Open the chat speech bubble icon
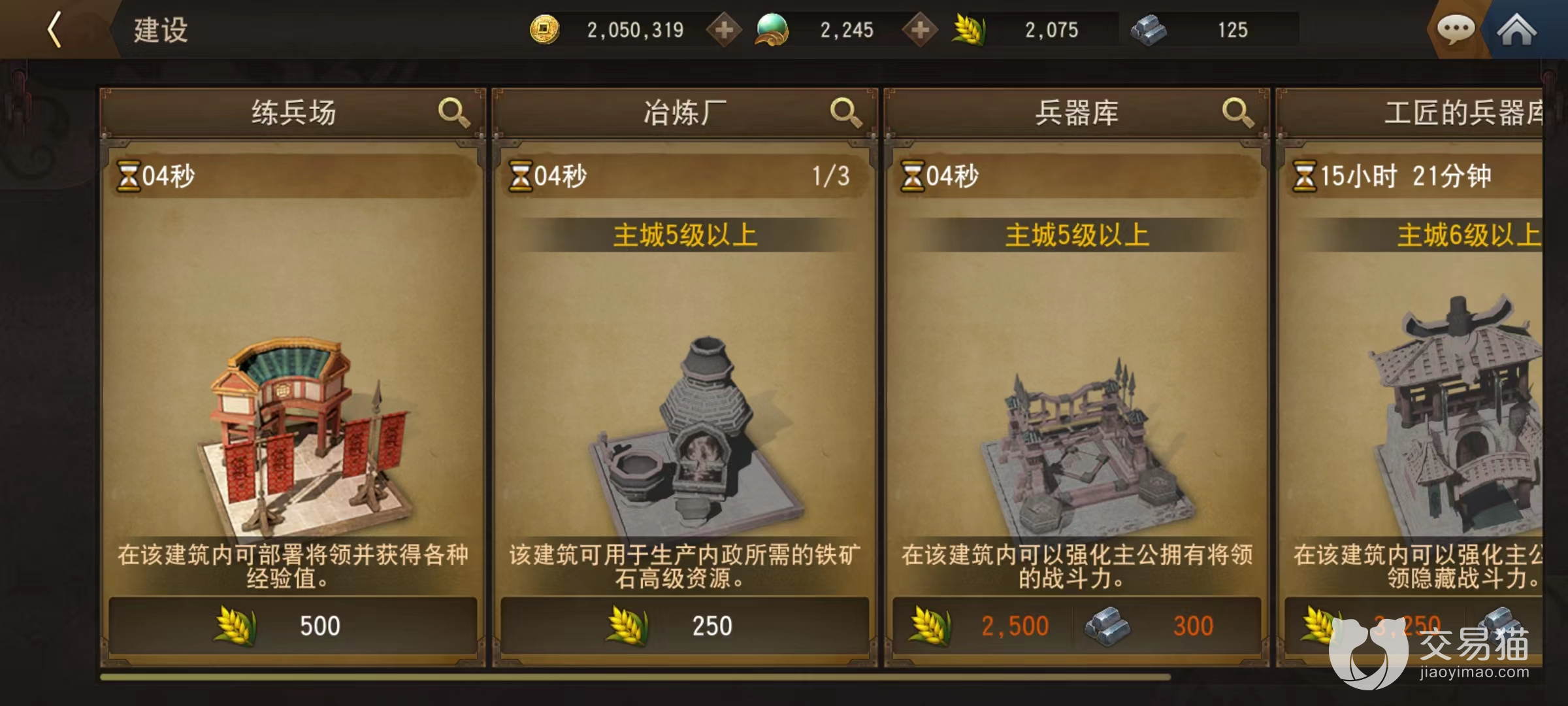This screenshot has height=706, width=1568. 1455,29
